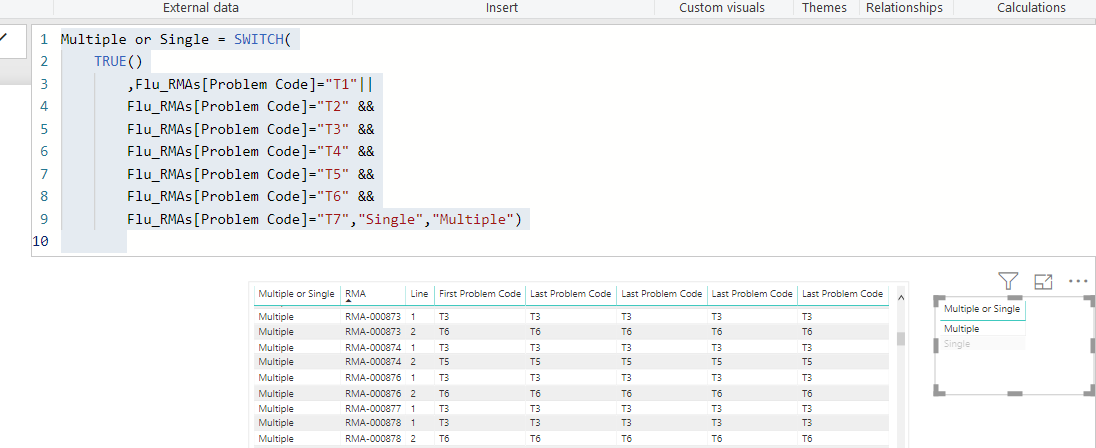Click the Calculations ribbon group label
1096x448 pixels.
pyautogui.click(x=1031, y=8)
